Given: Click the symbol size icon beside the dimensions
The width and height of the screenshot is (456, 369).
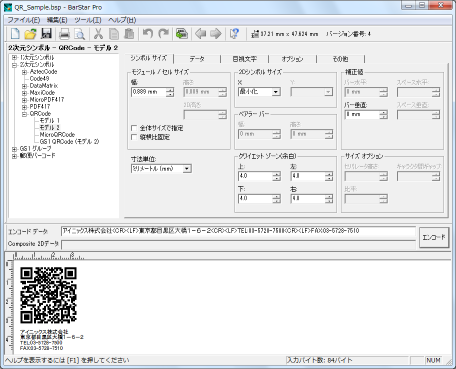Looking at the screenshot, I should tap(255, 34).
